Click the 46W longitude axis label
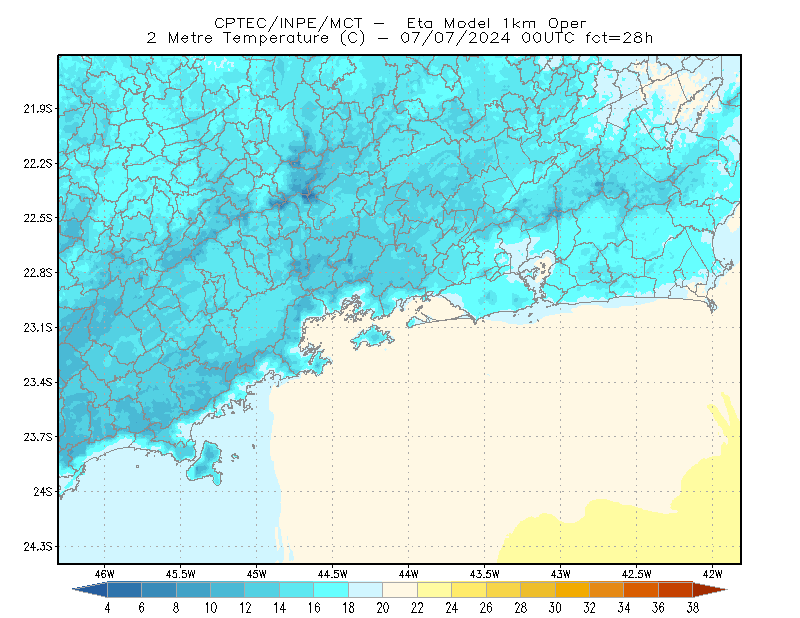The height and width of the screenshot is (618, 800). tap(105, 574)
